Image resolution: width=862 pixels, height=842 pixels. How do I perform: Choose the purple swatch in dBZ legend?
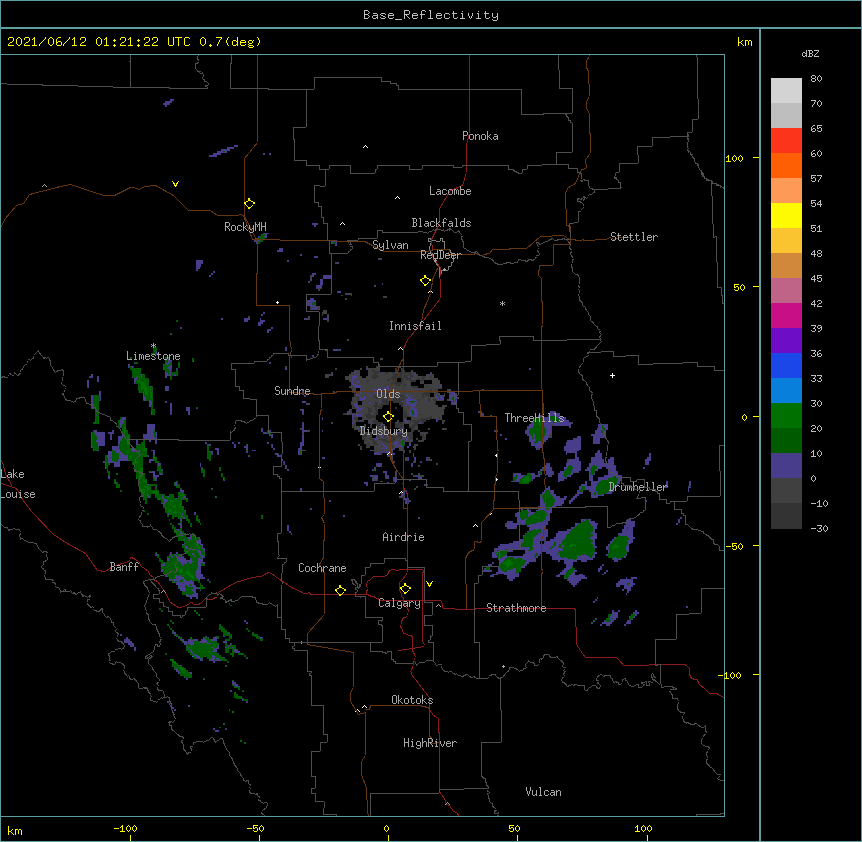(x=786, y=341)
